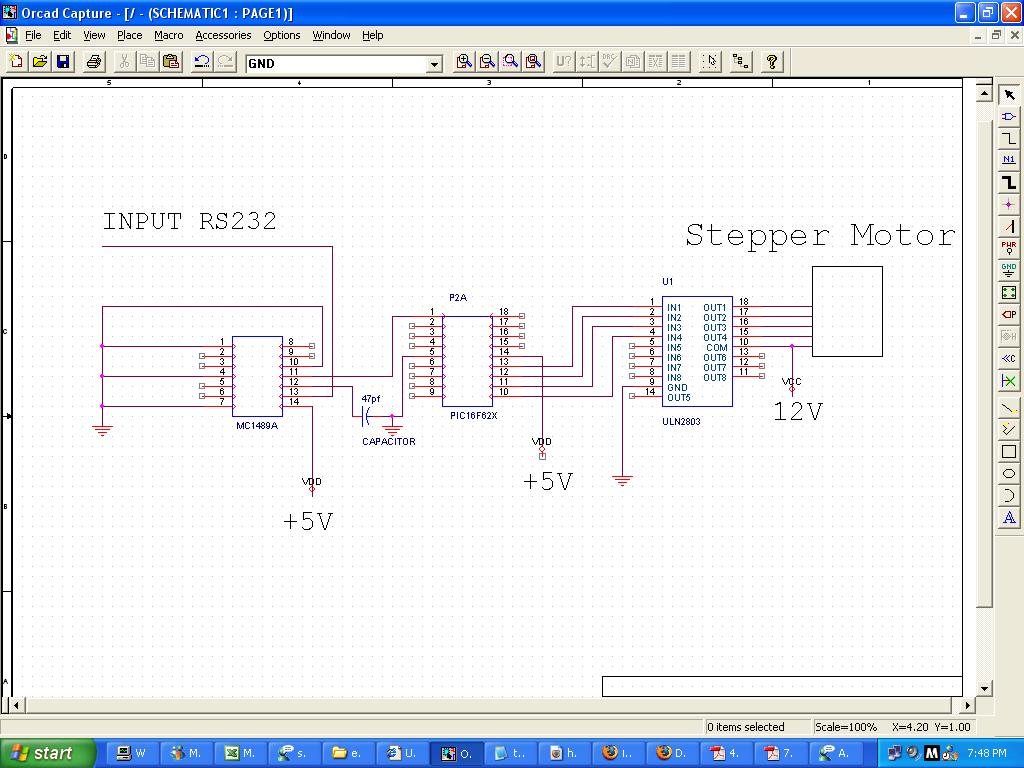Select the CAPACITOR part label

(x=389, y=441)
